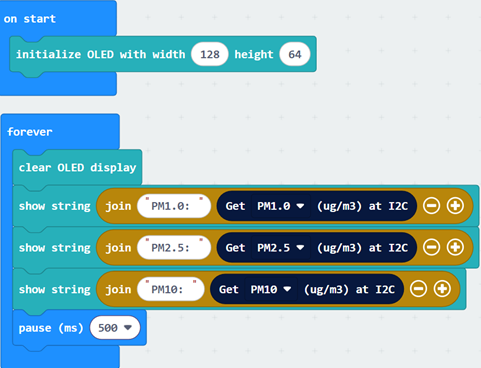Image resolution: width=481 pixels, height=368 pixels.
Task: Select the join label in PM1.0 row
Action: point(118,206)
